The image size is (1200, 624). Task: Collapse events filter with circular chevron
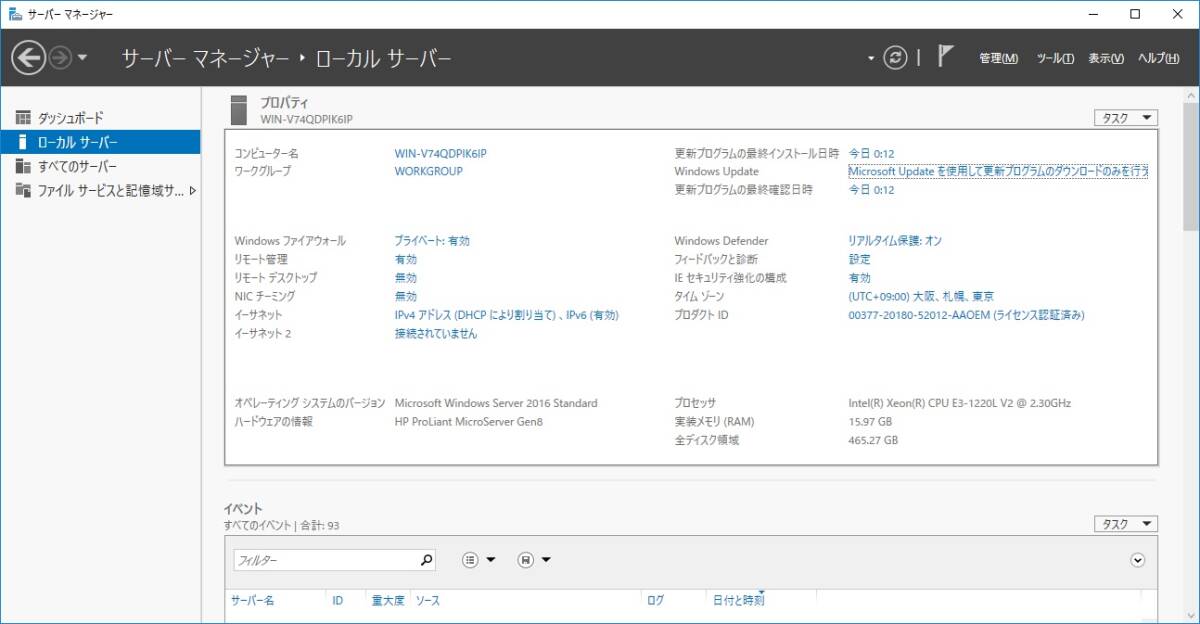click(1137, 560)
